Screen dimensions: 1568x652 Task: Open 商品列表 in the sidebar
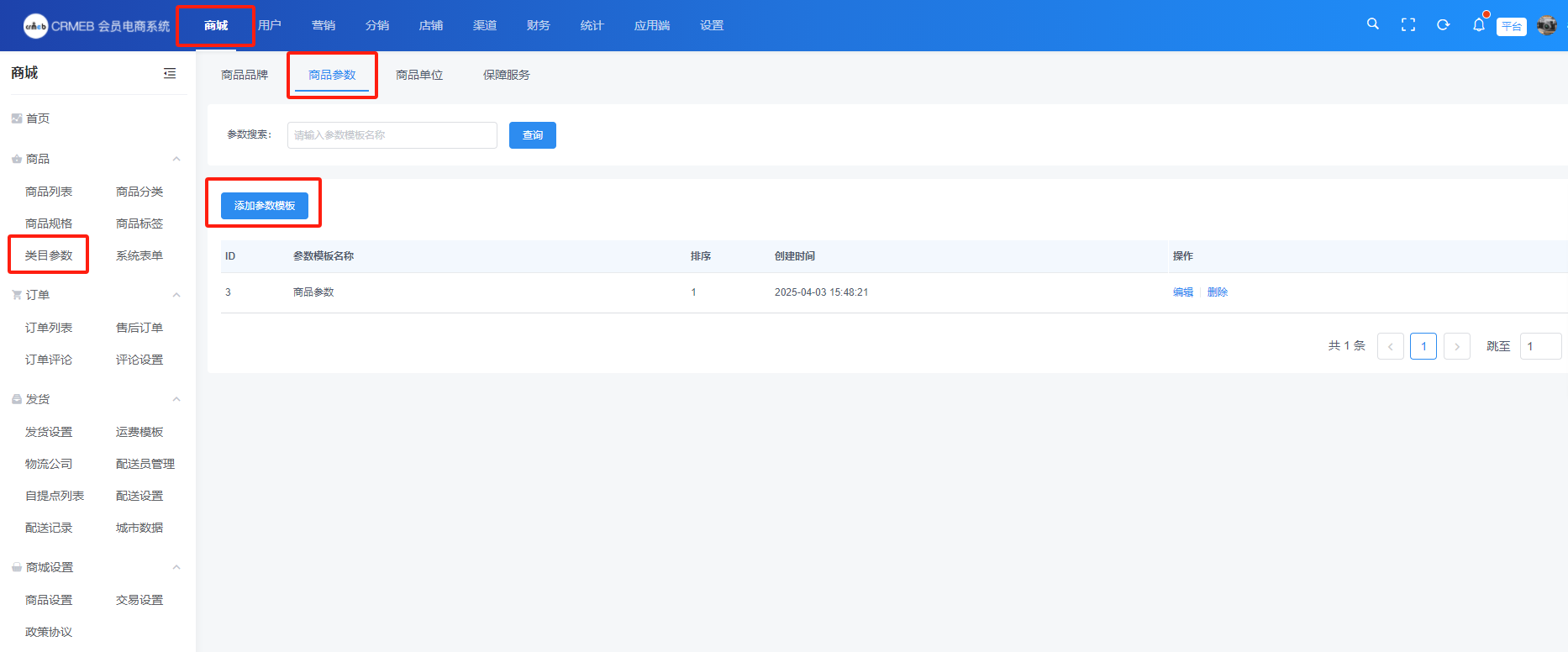49,192
